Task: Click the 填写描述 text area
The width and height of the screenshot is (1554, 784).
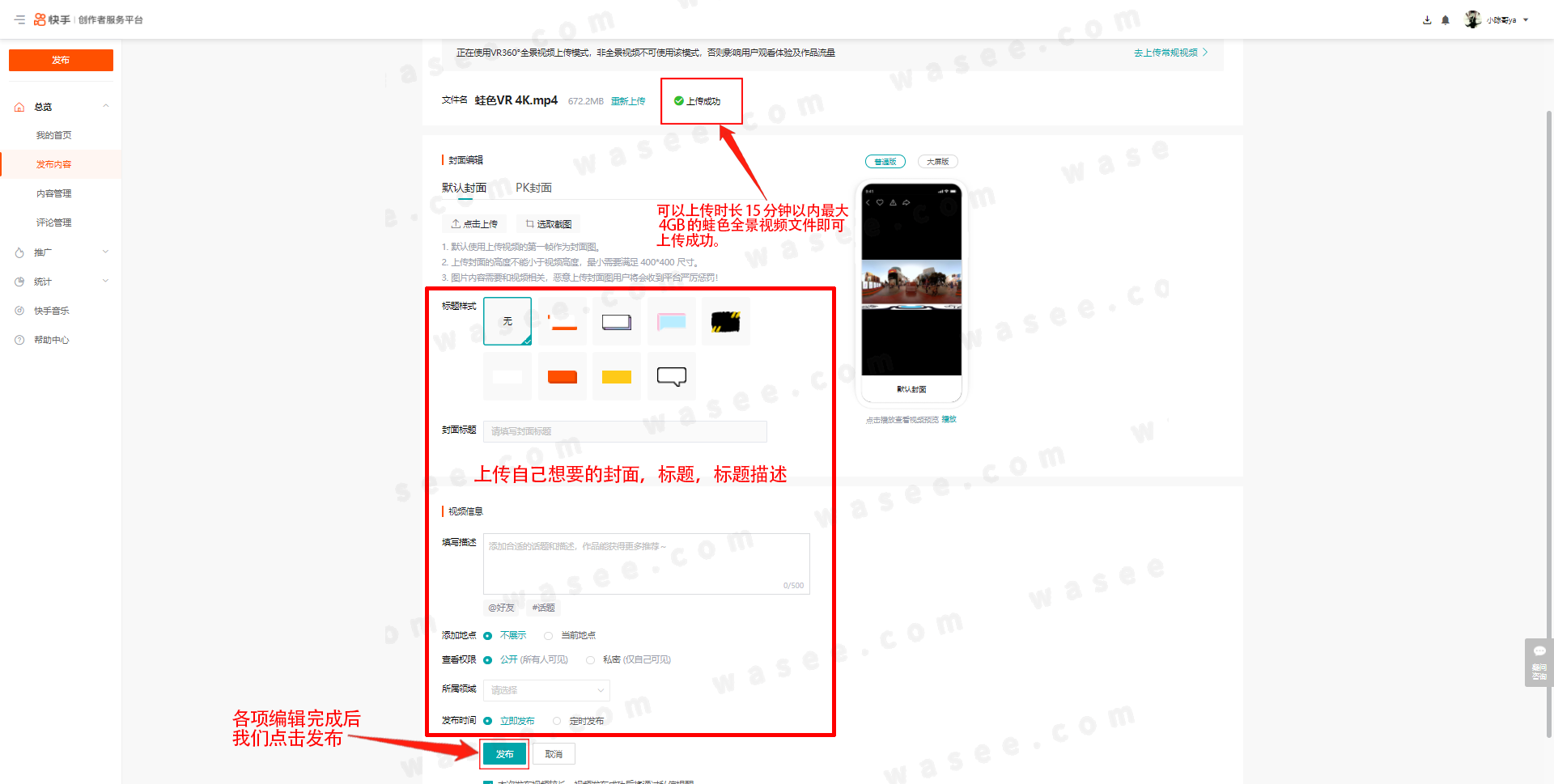Action: point(647,564)
